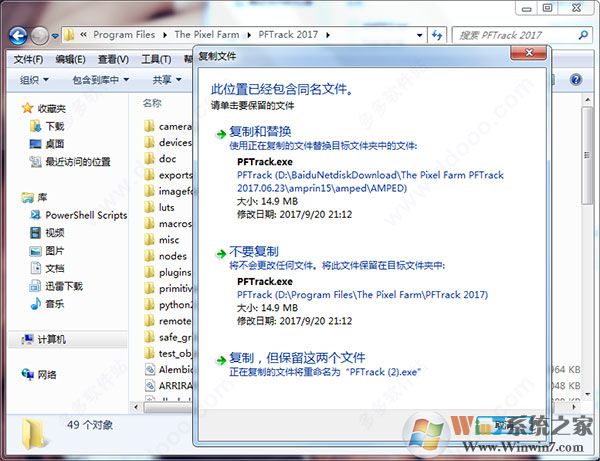
Task: Select the devices folder
Action: [x=168, y=142]
